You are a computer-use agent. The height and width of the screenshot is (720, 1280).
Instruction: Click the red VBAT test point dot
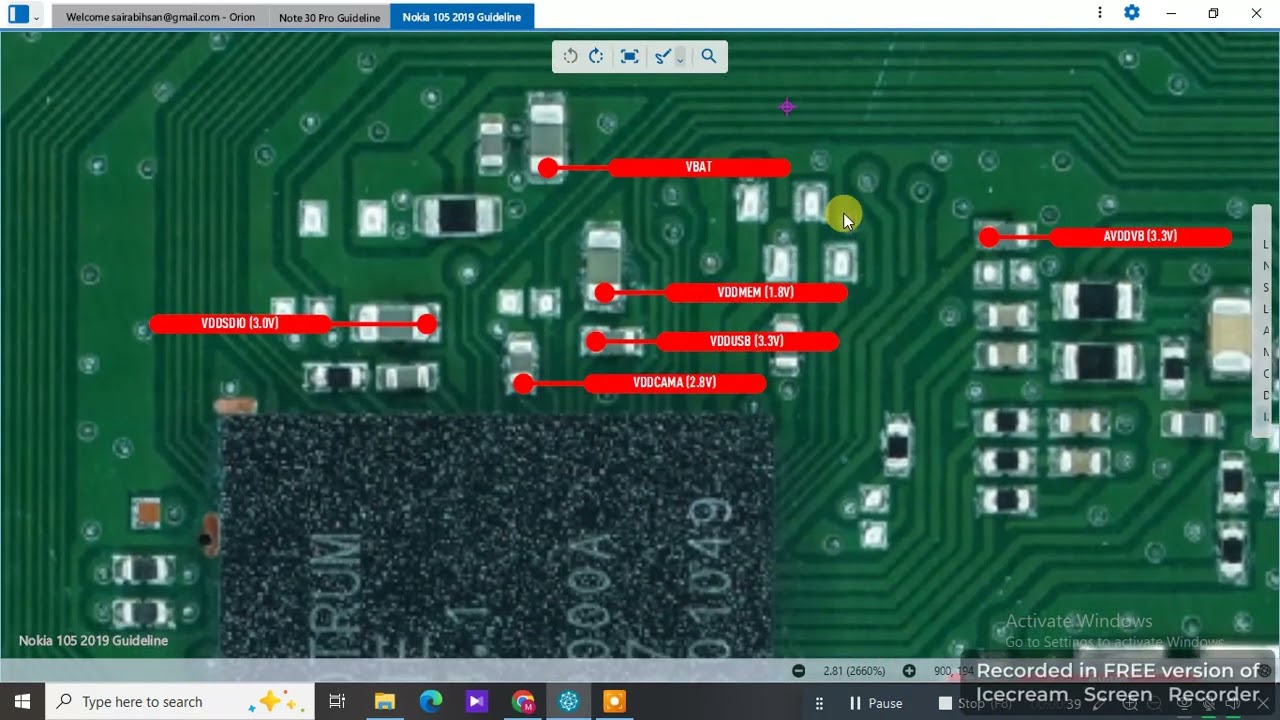click(x=548, y=168)
